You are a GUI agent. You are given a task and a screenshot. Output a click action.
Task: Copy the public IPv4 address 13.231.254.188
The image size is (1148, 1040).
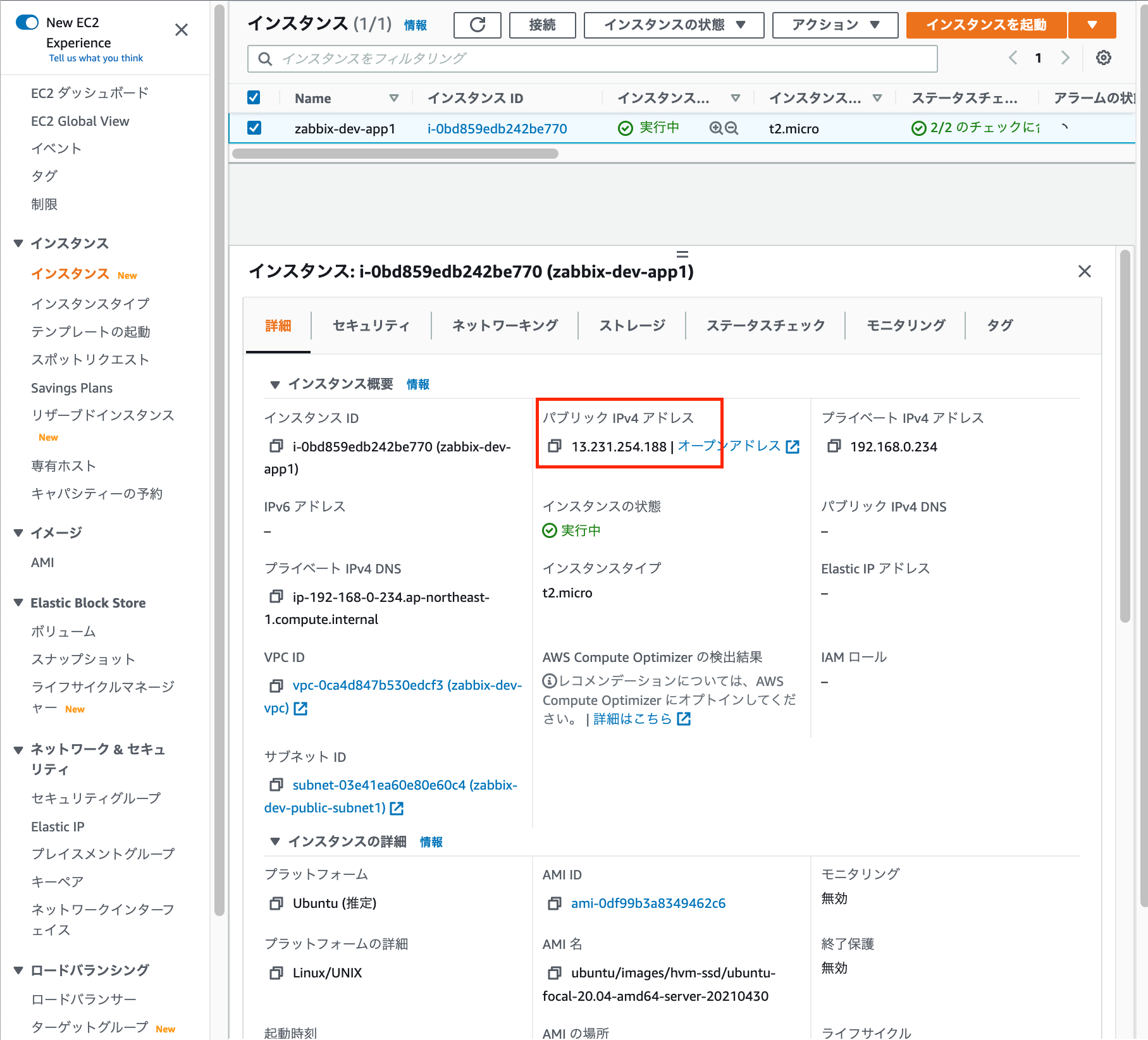(x=555, y=446)
